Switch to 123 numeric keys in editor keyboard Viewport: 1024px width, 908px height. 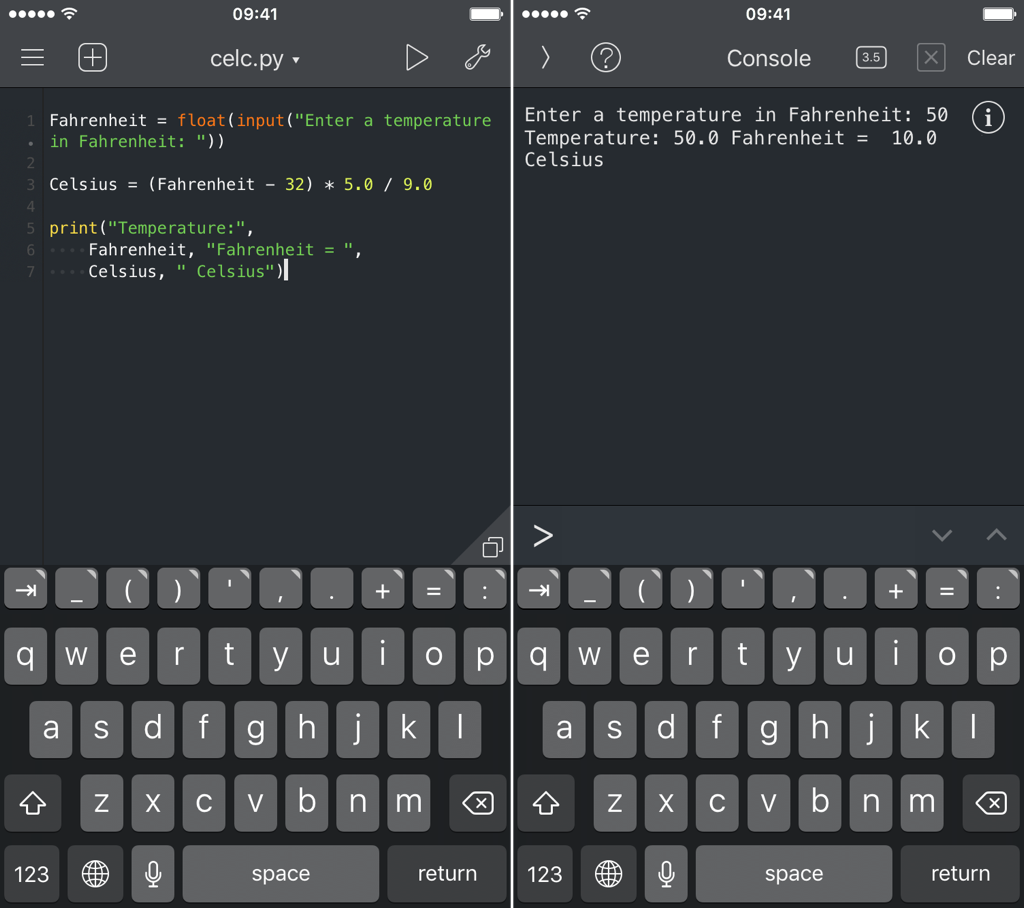coord(31,873)
